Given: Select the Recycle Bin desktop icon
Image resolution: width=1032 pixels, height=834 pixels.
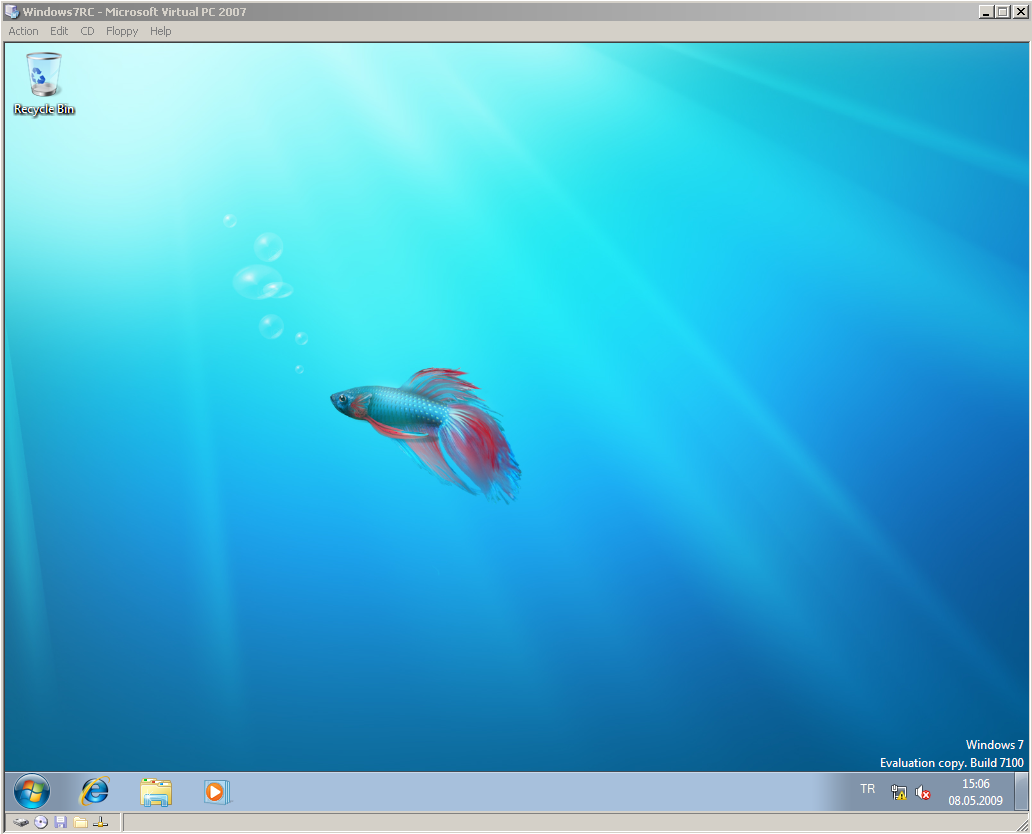Looking at the screenshot, I should tap(44, 84).
